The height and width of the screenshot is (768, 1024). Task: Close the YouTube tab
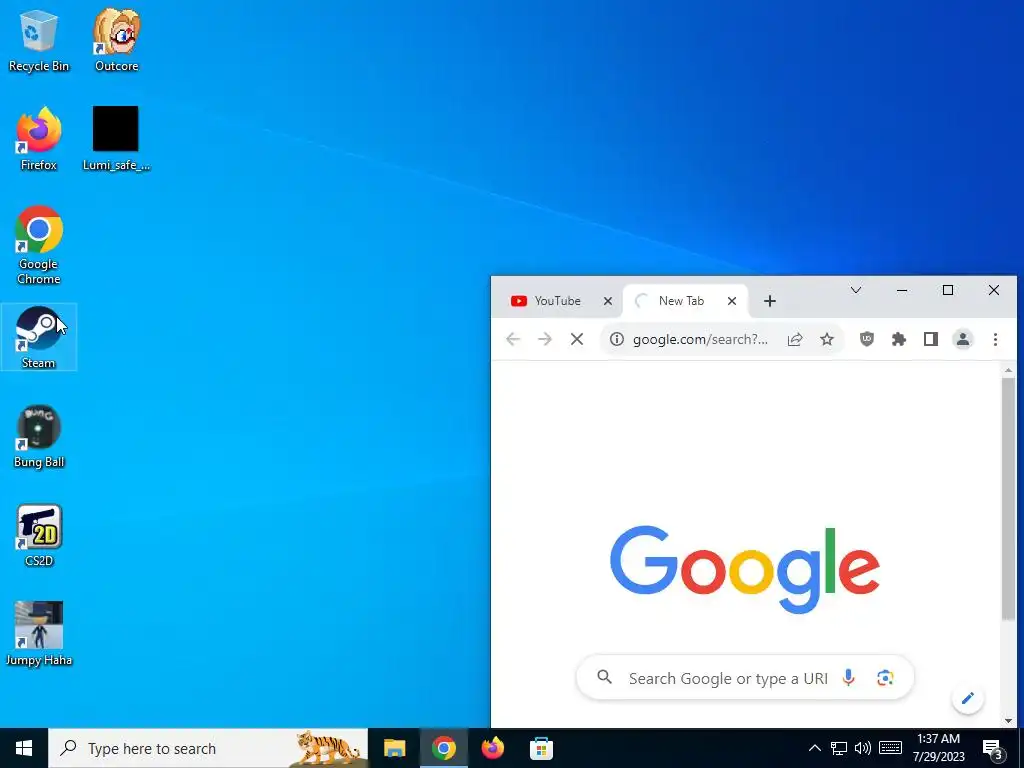point(607,301)
